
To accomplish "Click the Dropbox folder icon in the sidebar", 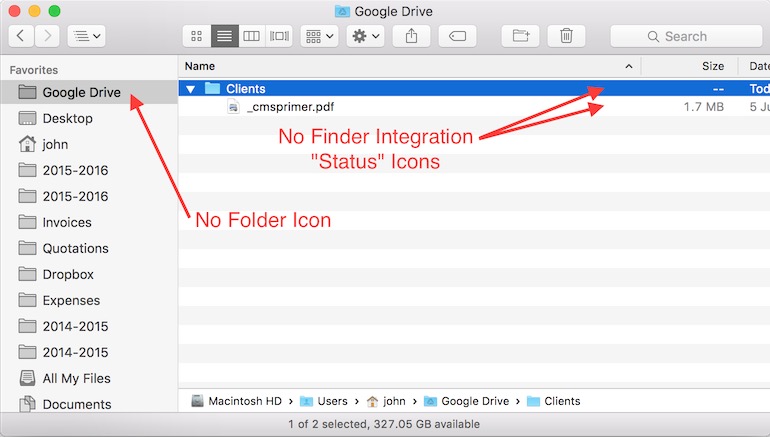I will tap(27, 274).
